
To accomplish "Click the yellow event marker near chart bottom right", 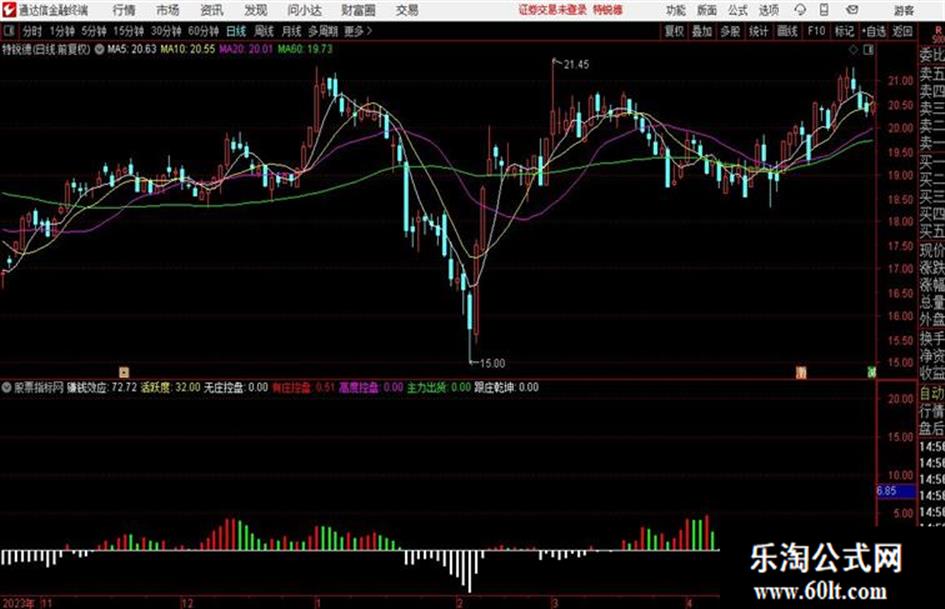I will click(800, 373).
